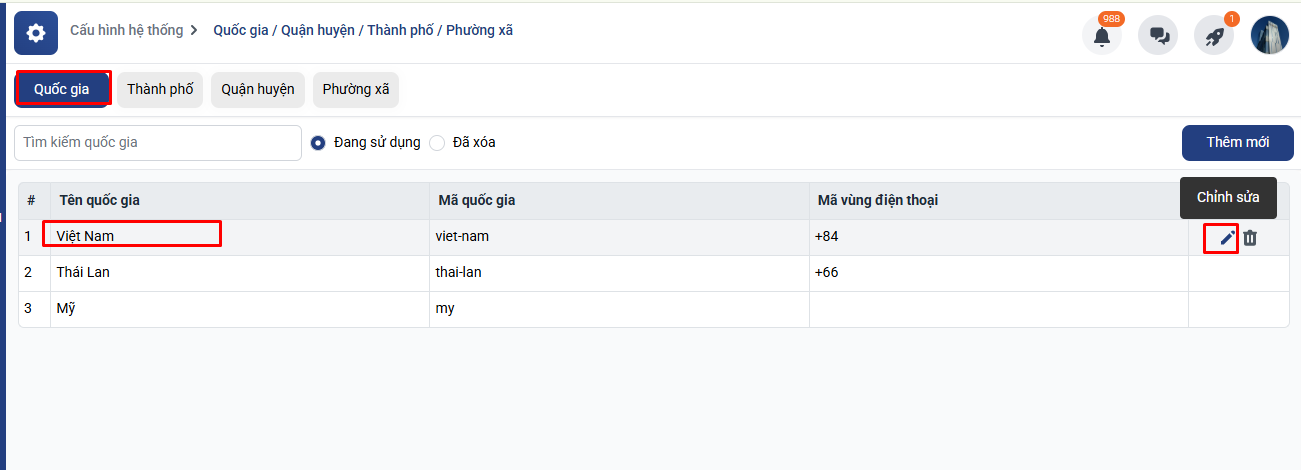This screenshot has width=1301, height=470.
Task: Select the Đang sử dụng radio option
Action: click(x=318, y=143)
